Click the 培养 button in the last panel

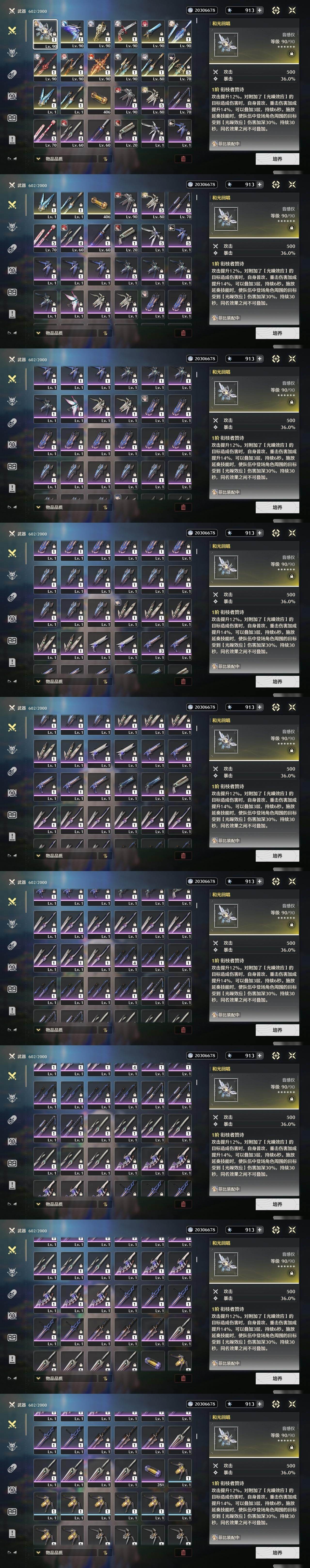[277, 1553]
